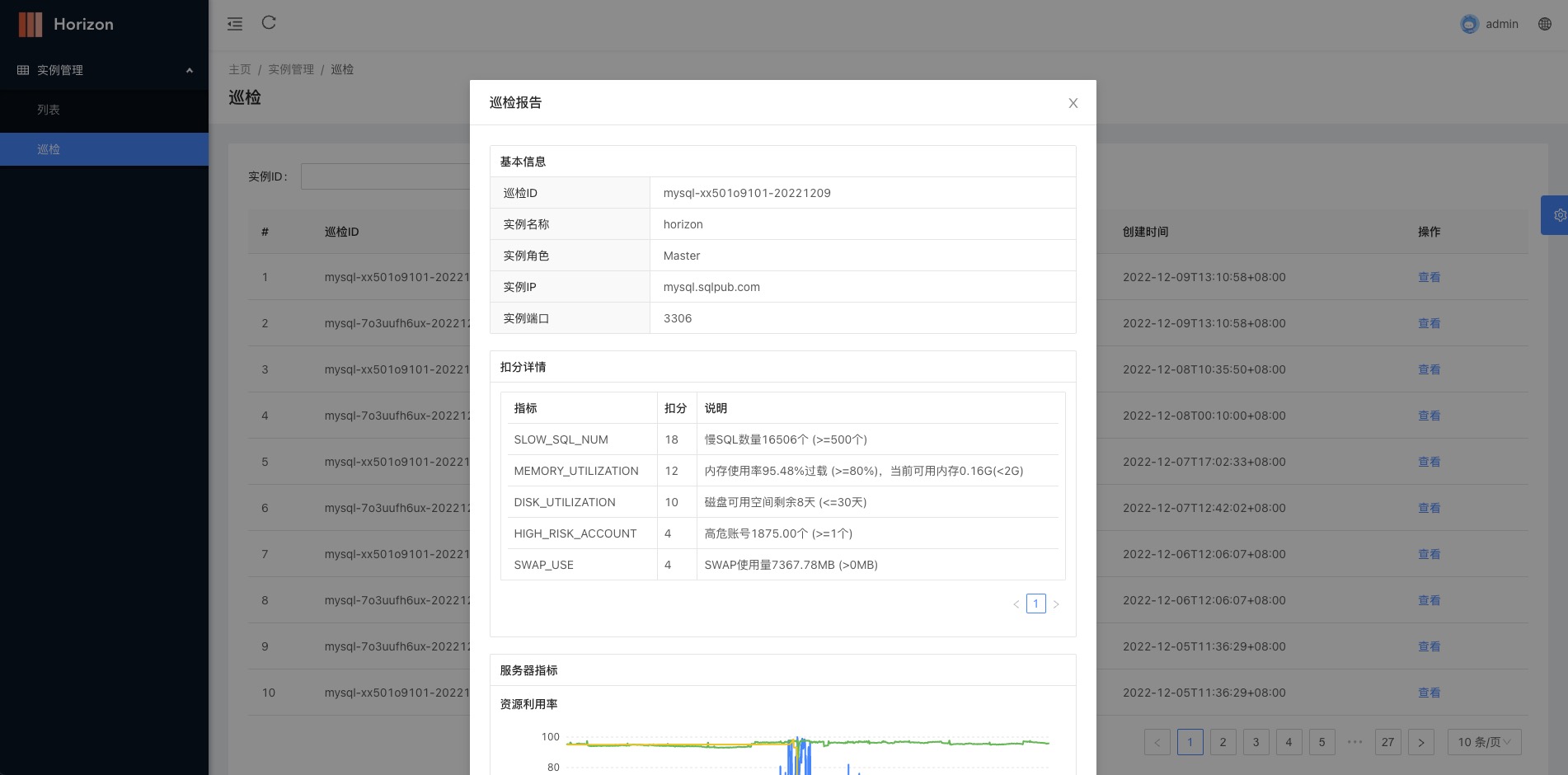Viewport: 1568px width, 775px height.
Task: Open the 列表 sidebar menu item
Action: click(x=105, y=110)
